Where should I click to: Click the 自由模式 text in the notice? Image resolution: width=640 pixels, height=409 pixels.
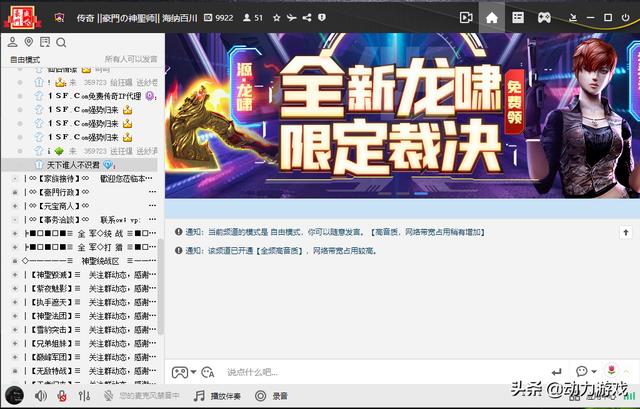pos(287,232)
